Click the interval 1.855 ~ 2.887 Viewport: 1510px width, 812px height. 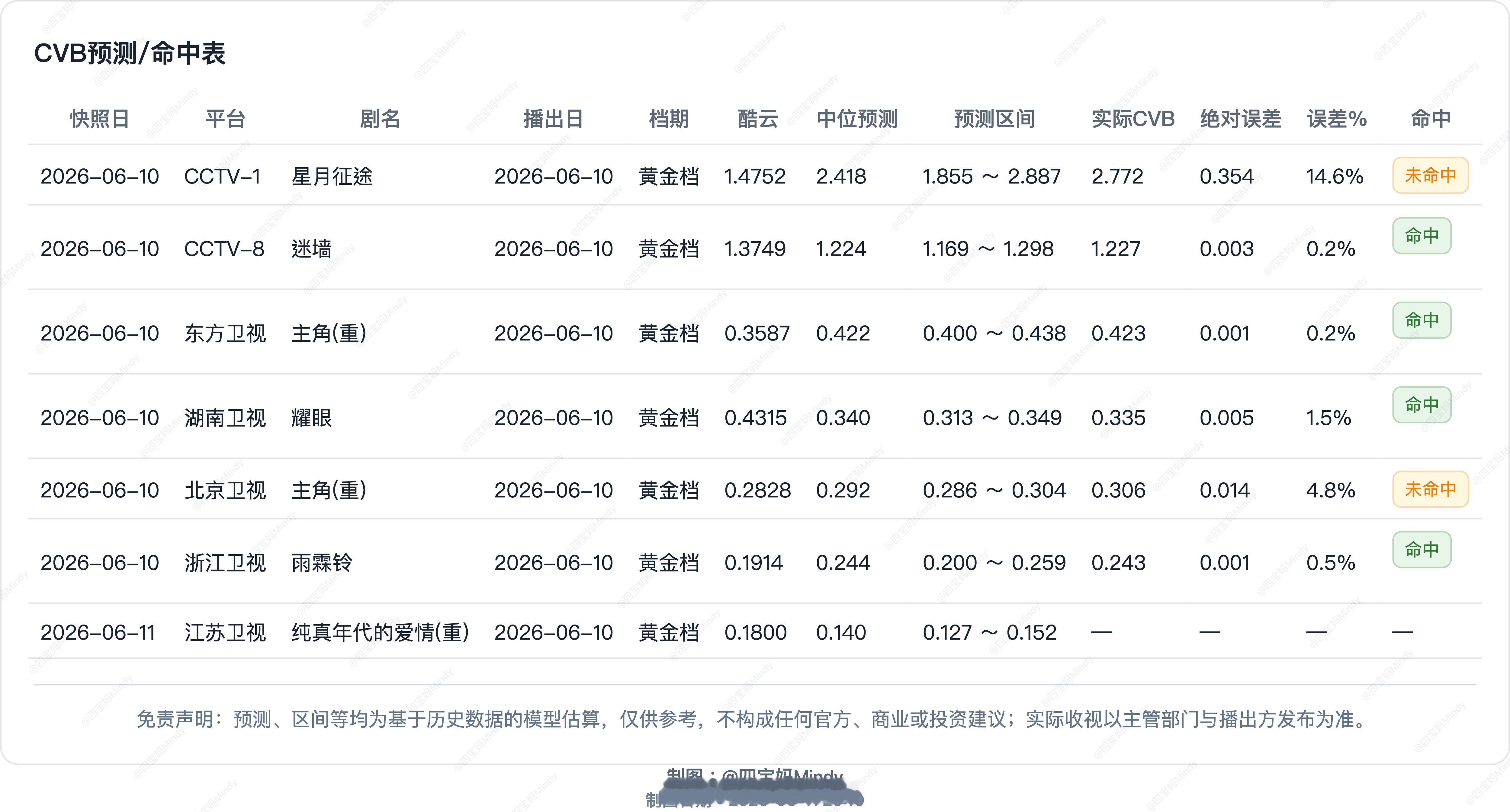click(991, 176)
